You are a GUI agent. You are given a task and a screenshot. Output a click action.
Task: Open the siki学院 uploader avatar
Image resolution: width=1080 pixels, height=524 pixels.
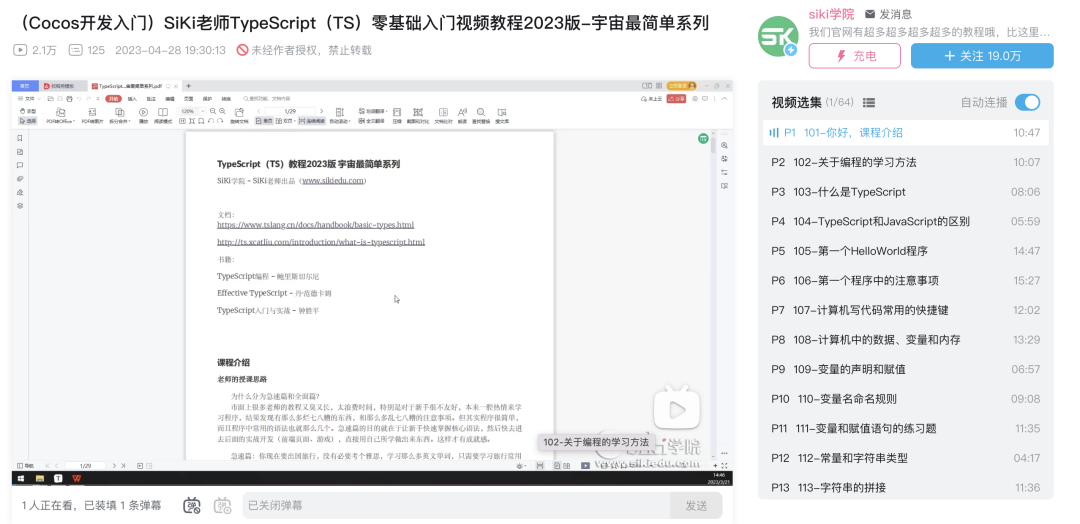778,36
